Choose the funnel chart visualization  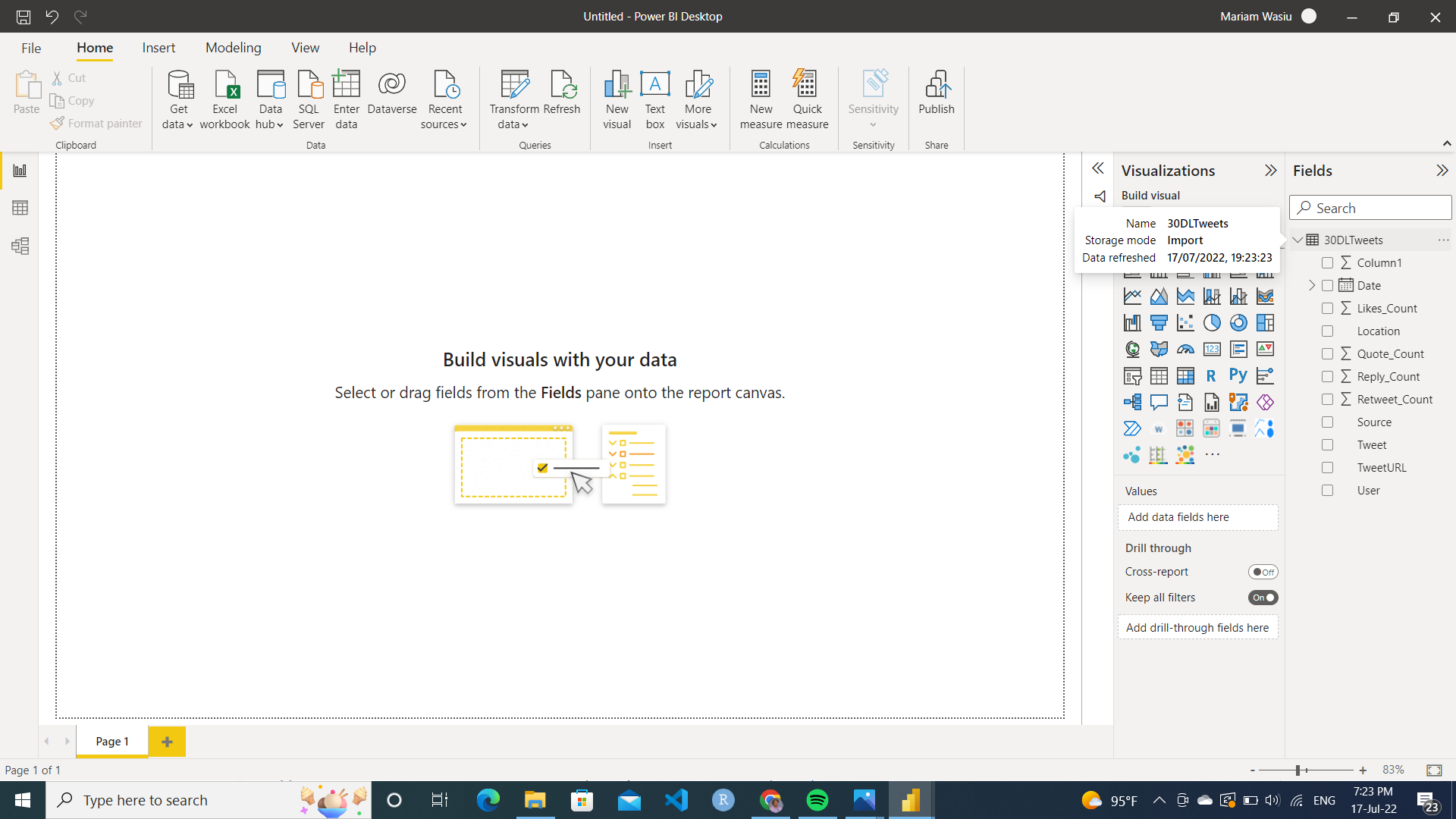click(1159, 323)
